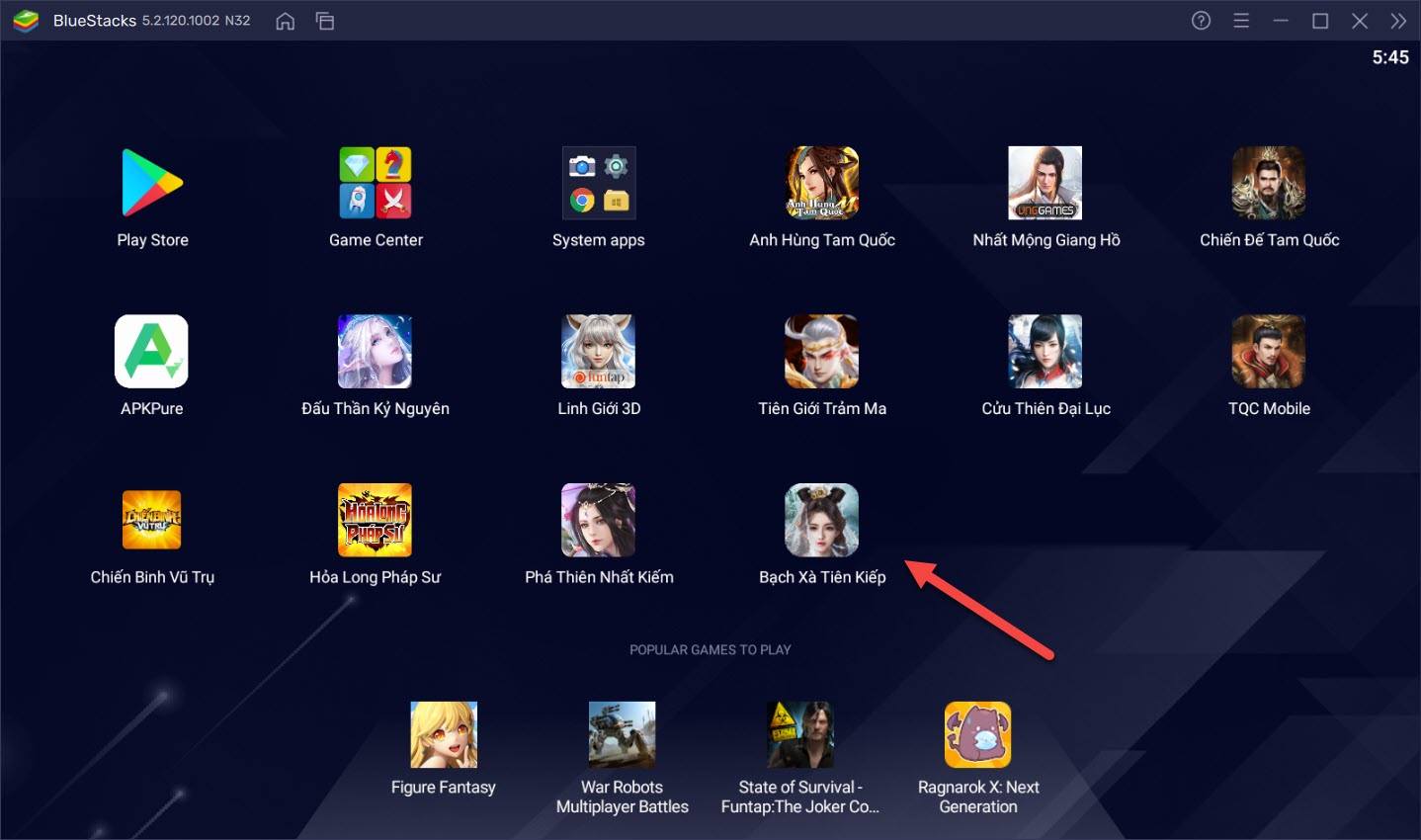
Task: Open Figure Fantasy popular game
Action: (444, 735)
